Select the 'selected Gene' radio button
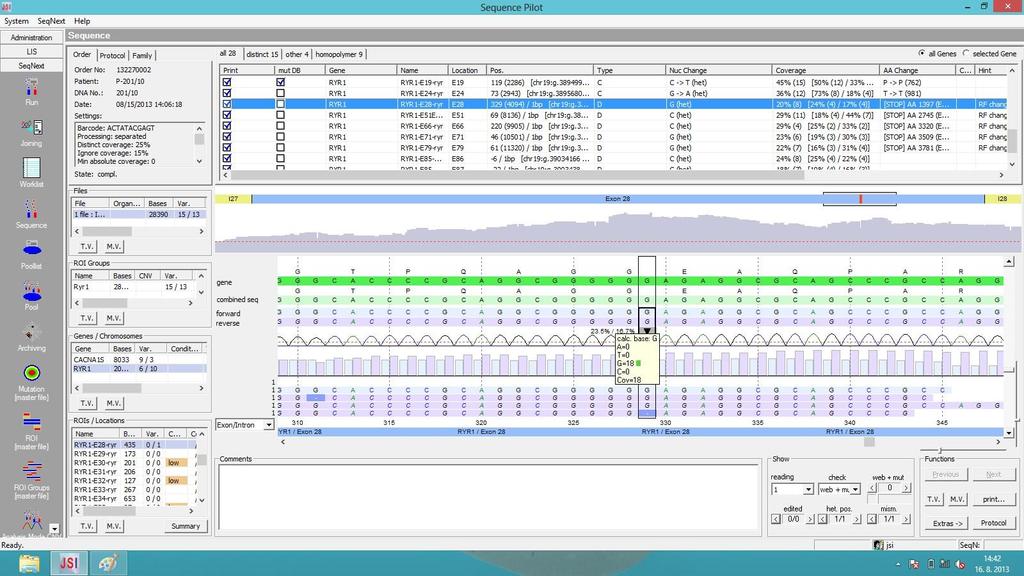The image size is (1024, 576). point(966,54)
